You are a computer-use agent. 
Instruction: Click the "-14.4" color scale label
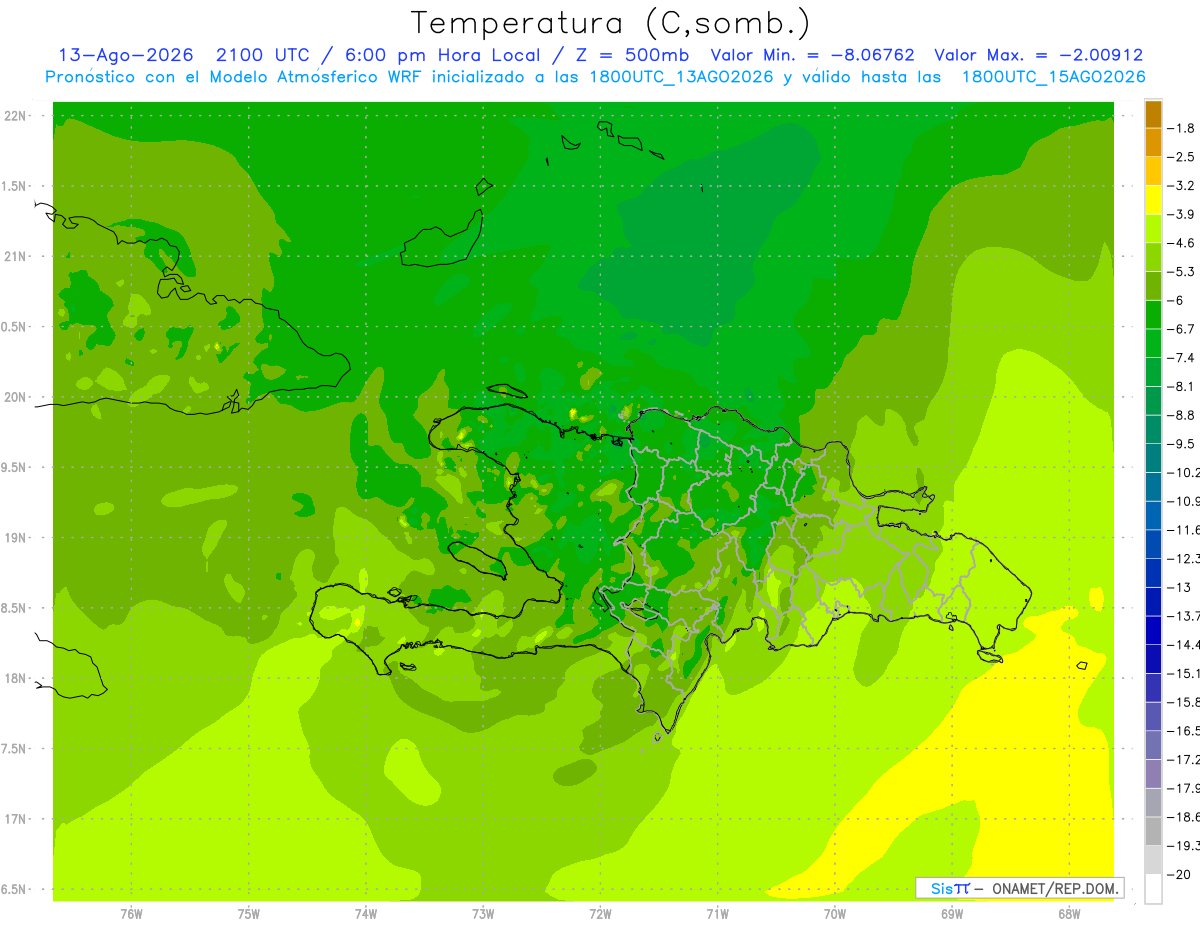(x=1183, y=644)
